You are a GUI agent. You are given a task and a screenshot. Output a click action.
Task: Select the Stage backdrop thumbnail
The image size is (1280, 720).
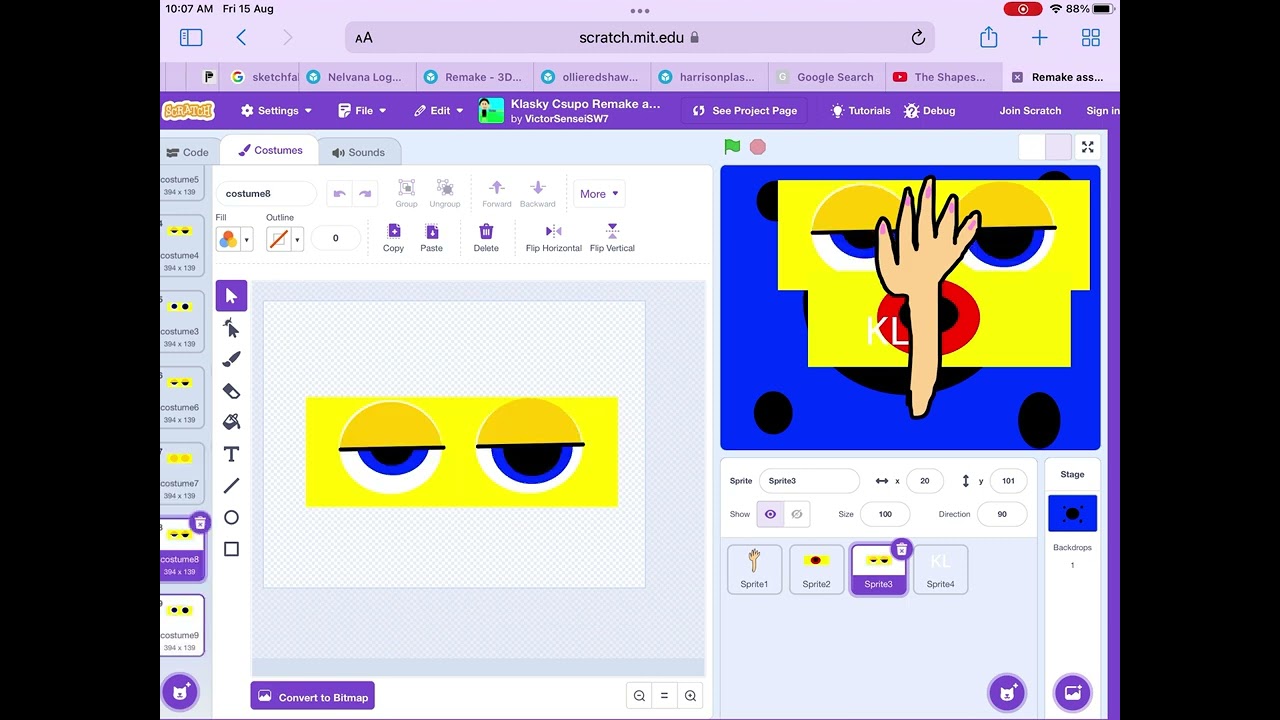point(1072,514)
